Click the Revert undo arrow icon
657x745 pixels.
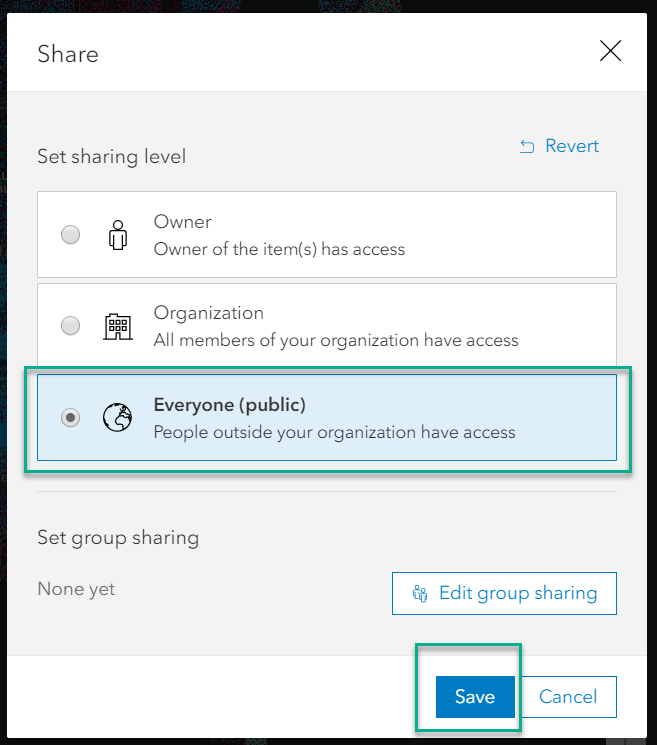coord(527,147)
